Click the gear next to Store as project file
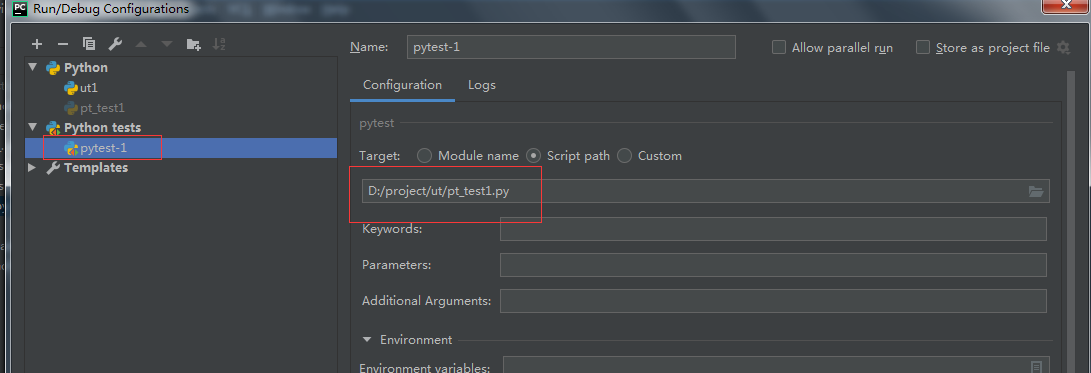The image size is (1091, 373). 1062,47
